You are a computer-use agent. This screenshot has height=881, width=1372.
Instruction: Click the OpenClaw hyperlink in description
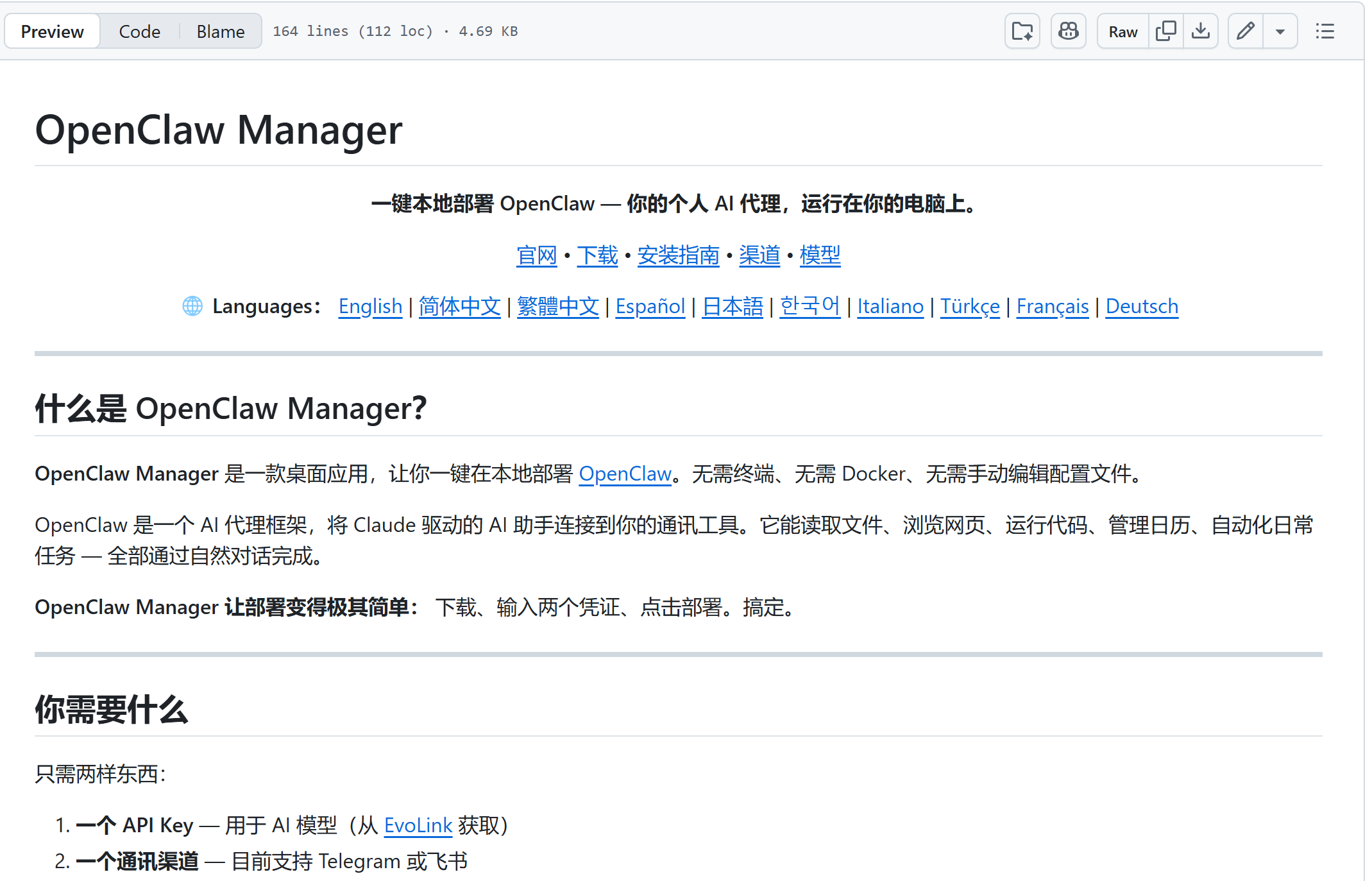[625, 474]
